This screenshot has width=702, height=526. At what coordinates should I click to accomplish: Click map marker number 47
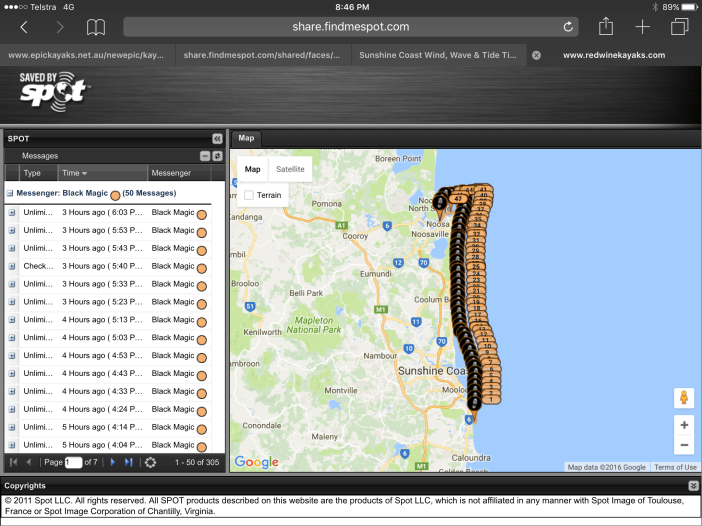457,199
